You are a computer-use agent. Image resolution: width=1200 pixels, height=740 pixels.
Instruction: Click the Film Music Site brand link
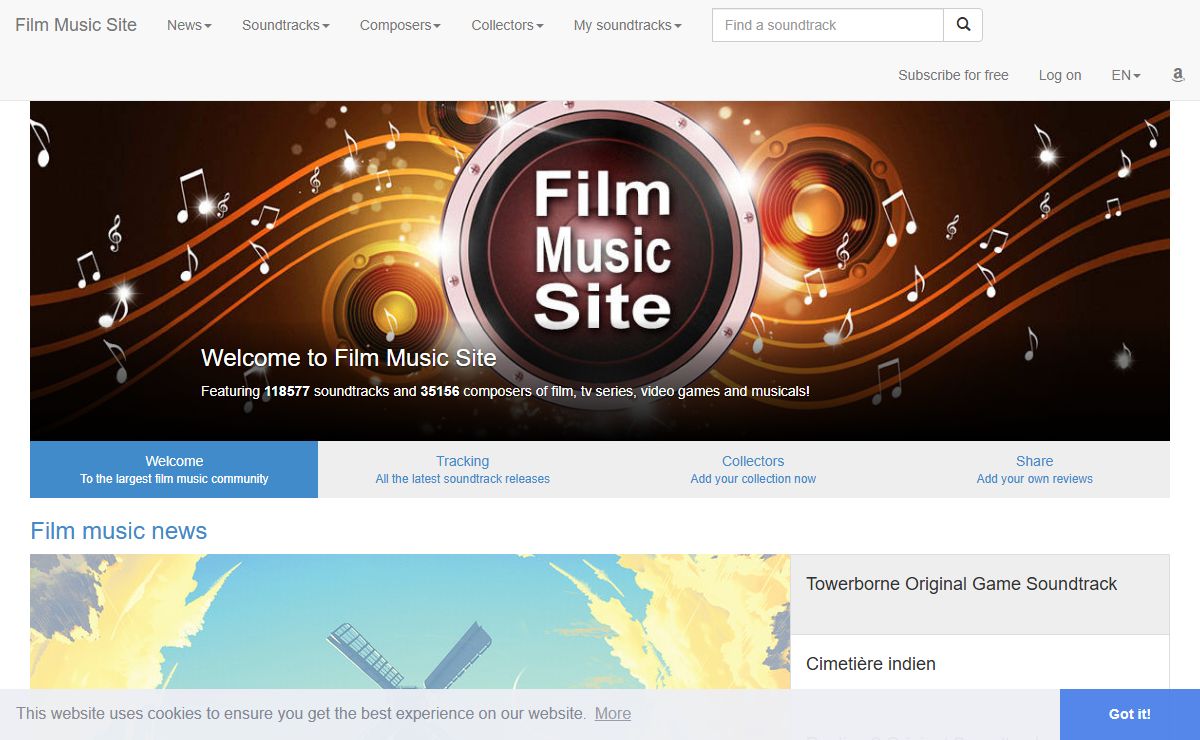76,25
